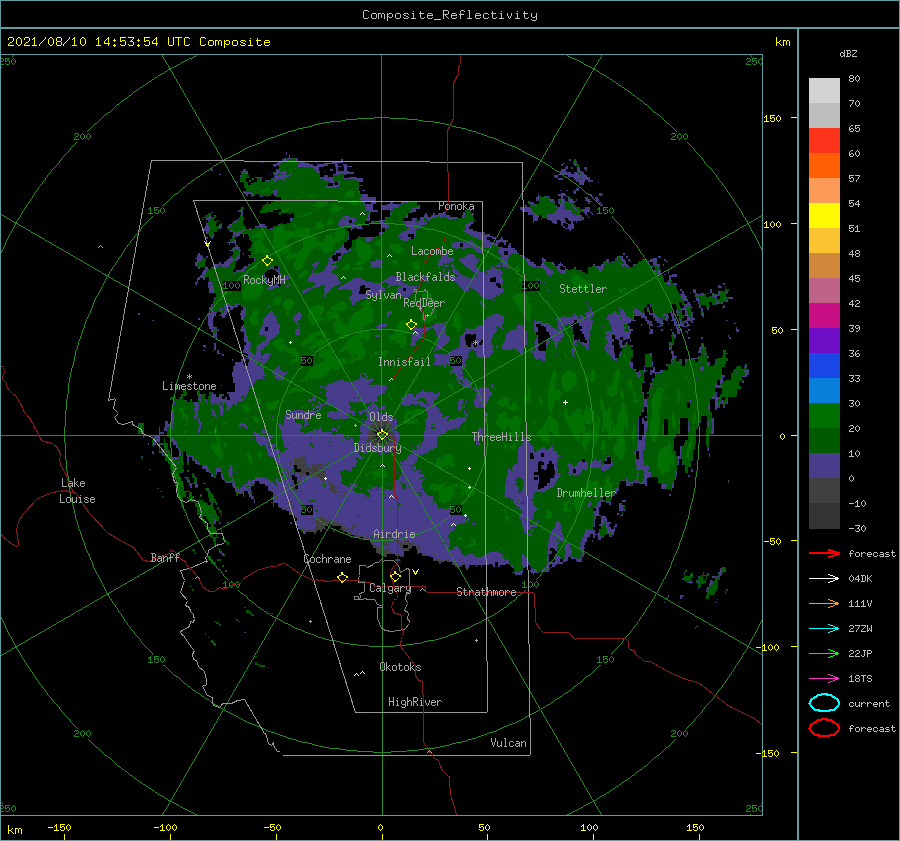
Task: Click the yellow diamond marker below RedDeer
Action: pyautogui.click(x=411, y=325)
